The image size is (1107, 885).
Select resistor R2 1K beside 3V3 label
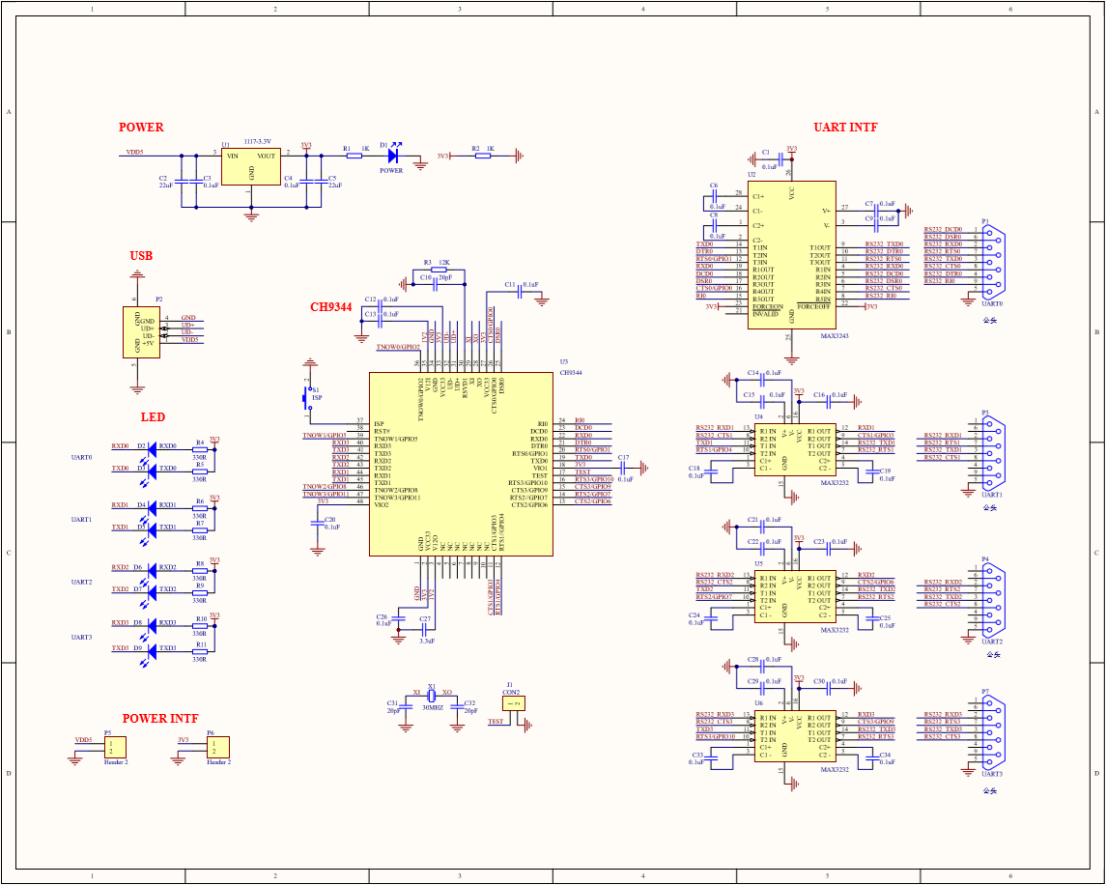pos(483,155)
